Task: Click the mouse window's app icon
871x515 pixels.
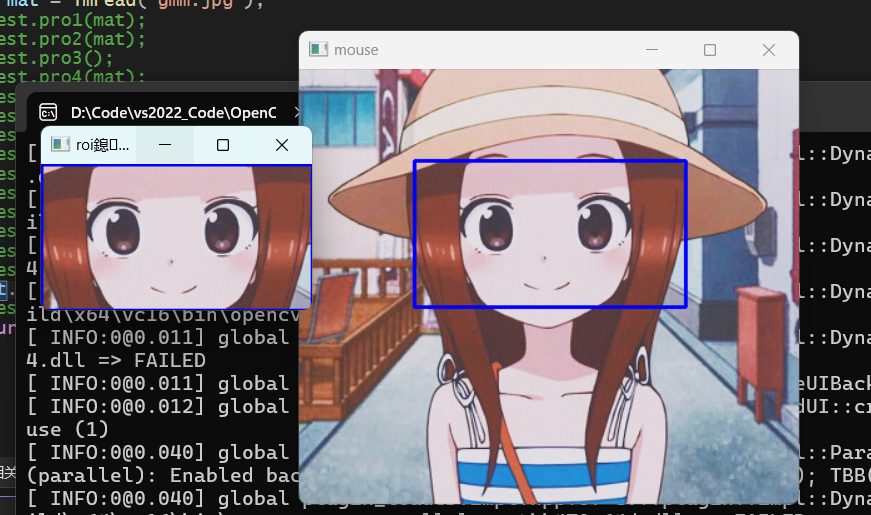Action: click(x=318, y=49)
